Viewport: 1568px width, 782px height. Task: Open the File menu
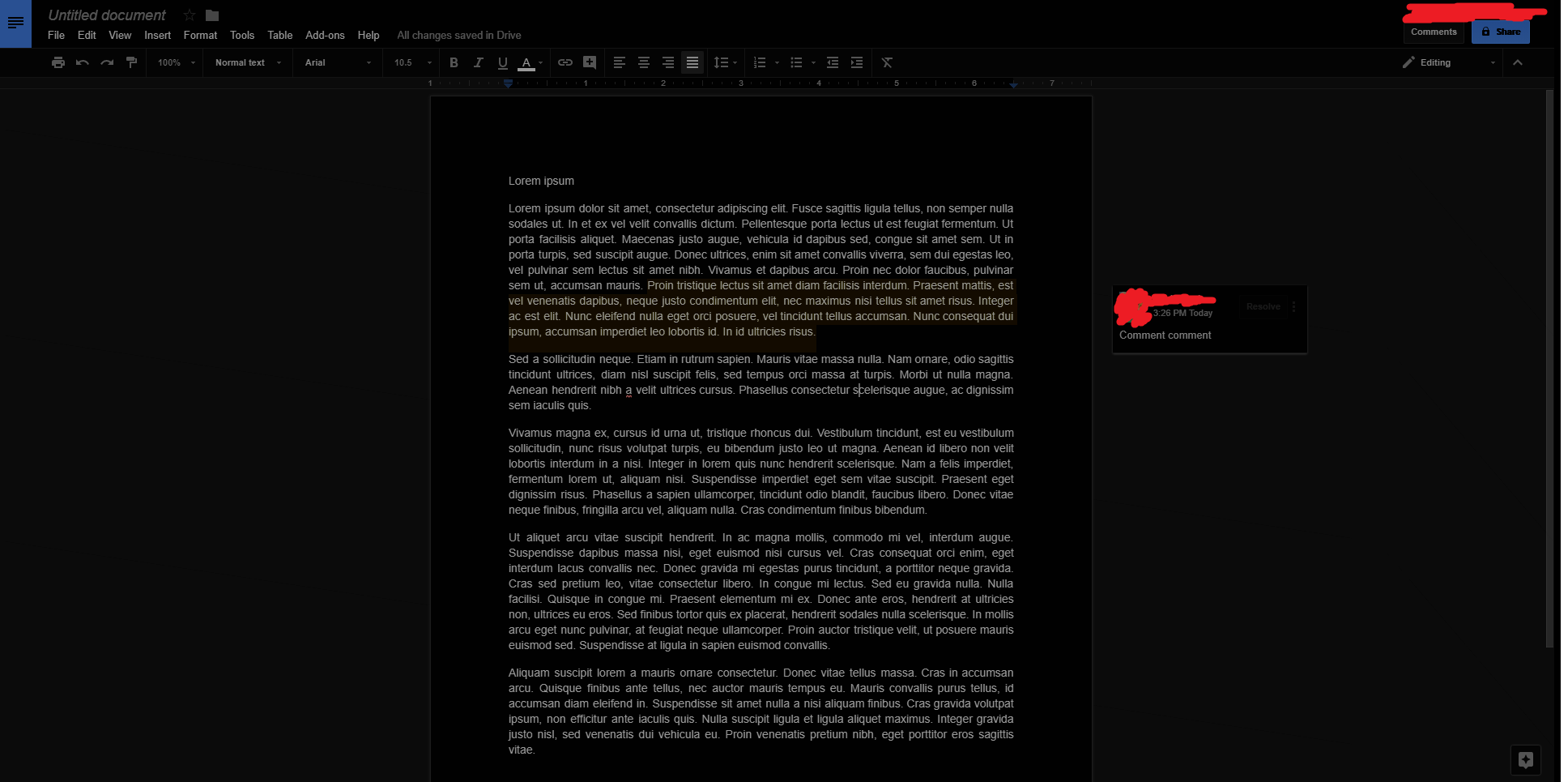56,35
